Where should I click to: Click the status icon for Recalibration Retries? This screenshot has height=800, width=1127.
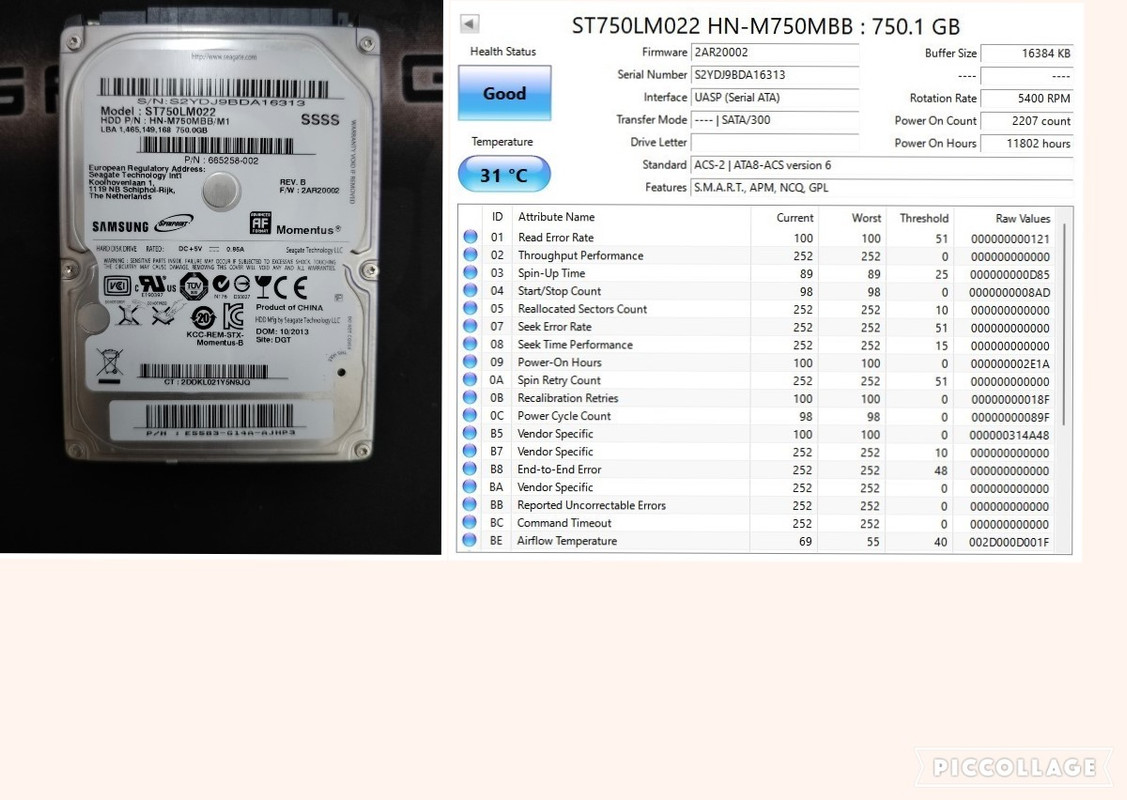click(x=470, y=397)
